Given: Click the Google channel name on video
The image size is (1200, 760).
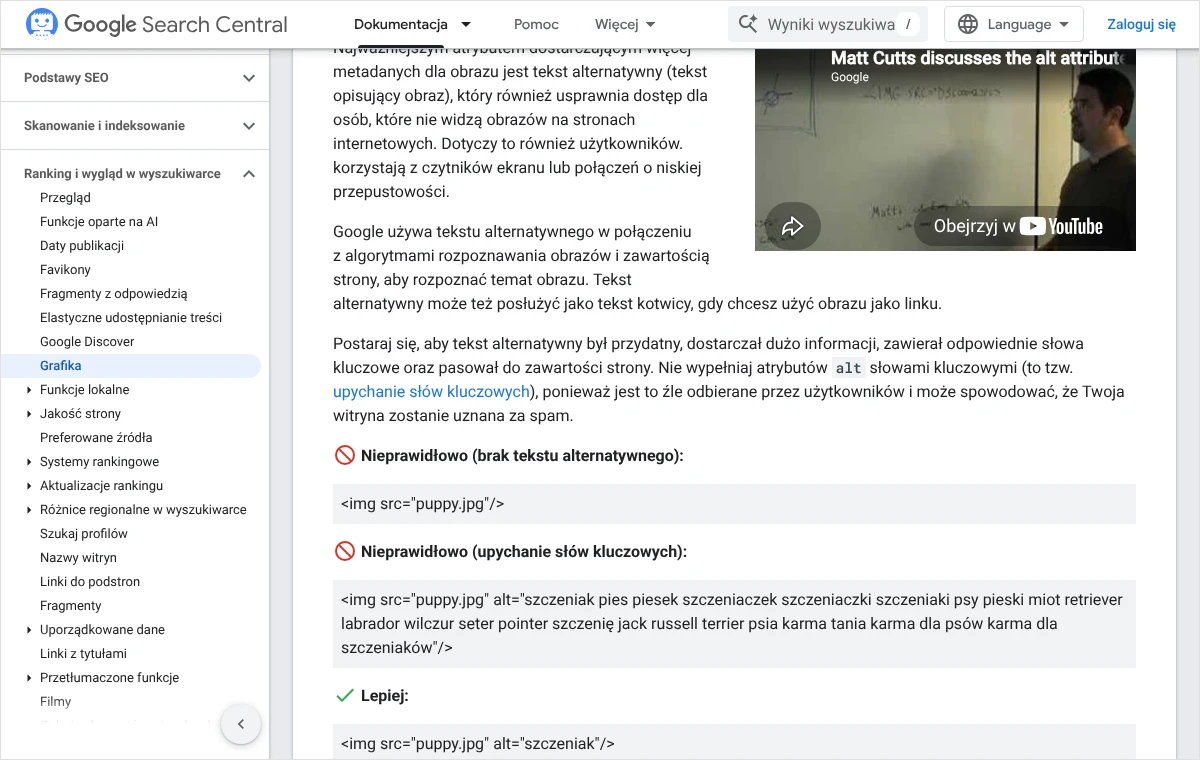Looking at the screenshot, I should pyautogui.click(x=850, y=77).
